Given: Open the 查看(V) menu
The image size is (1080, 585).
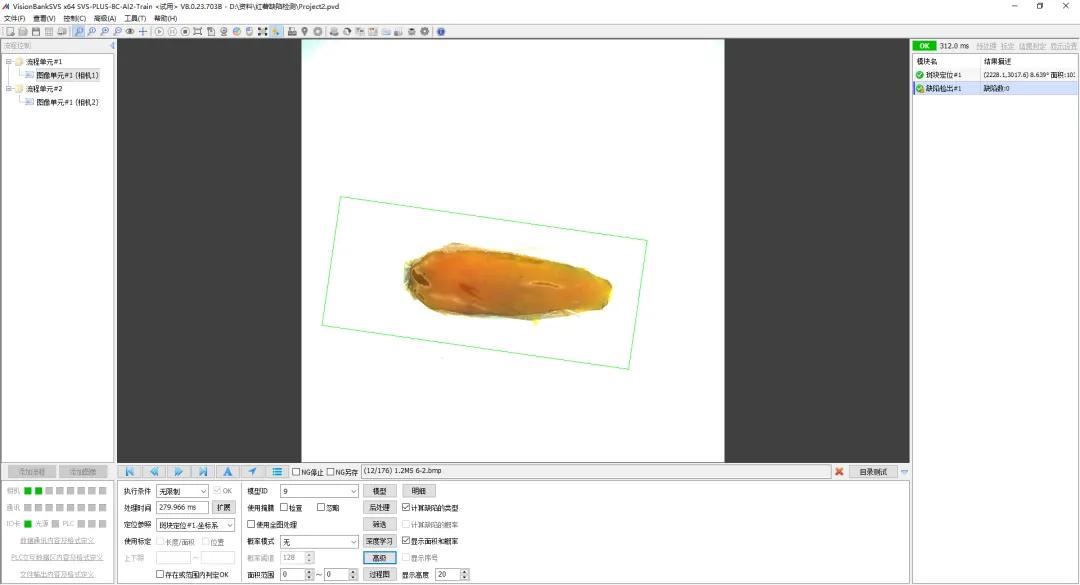Looking at the screenshot, I should tap(44, 19).
